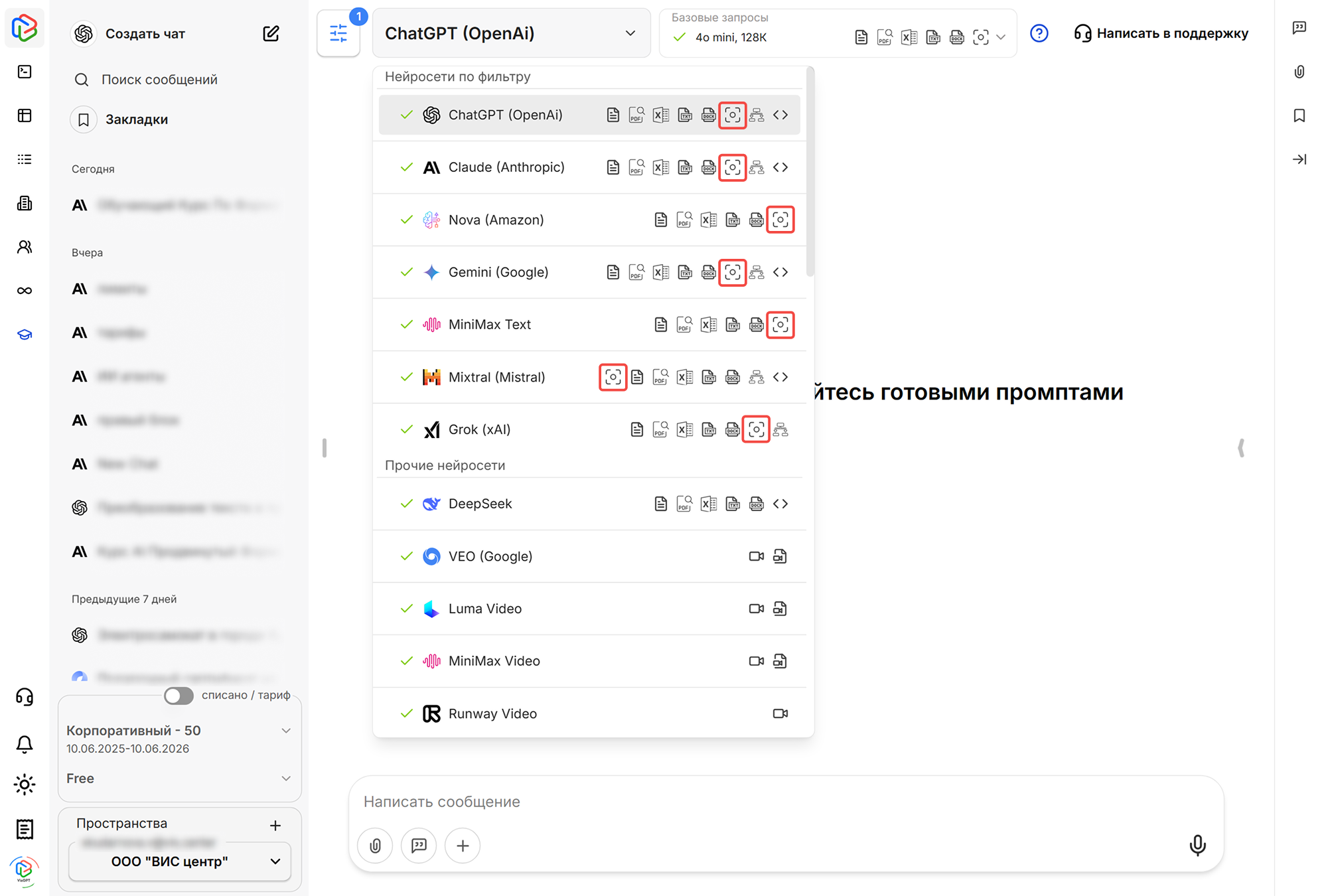
Task: Expand the 'Базовые запросы' chevron
Action: pos(1001,37)
